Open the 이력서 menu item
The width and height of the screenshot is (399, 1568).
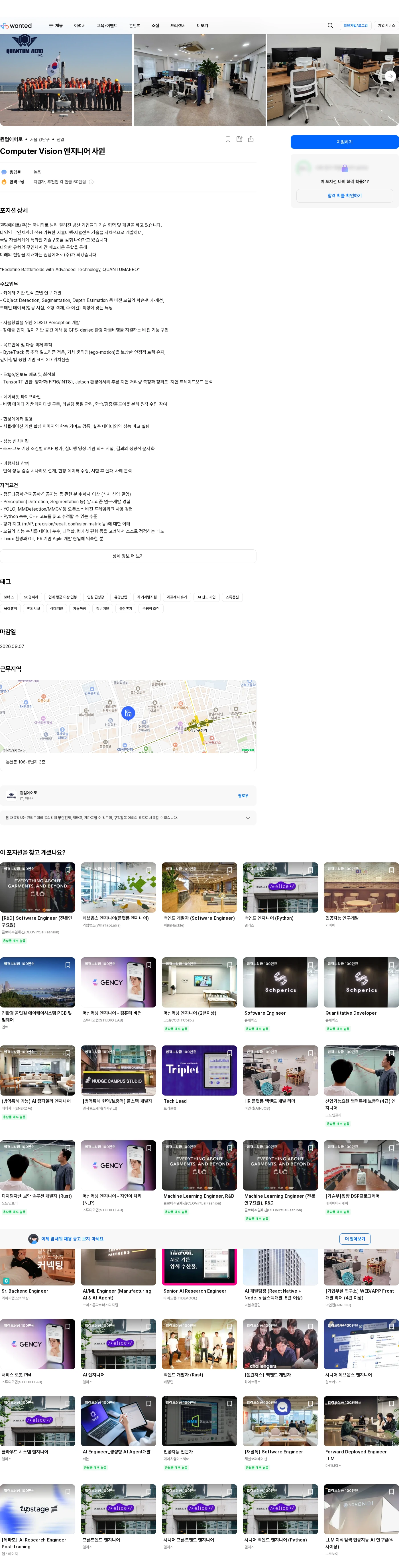(x=80, y=26)
